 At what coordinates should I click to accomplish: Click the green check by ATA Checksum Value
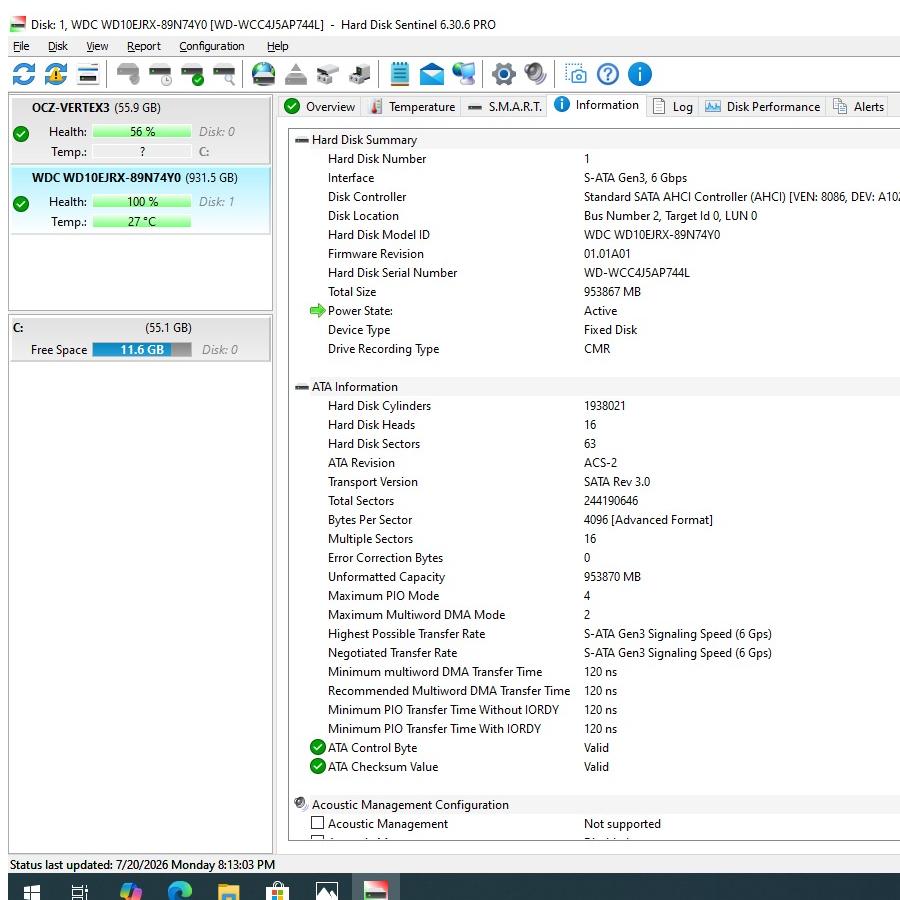[317, 766]
